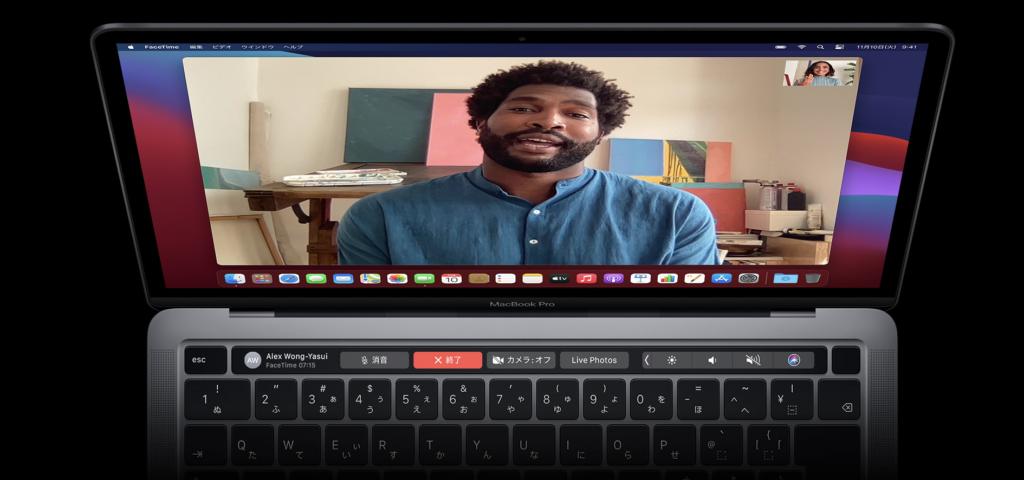The image size is (1024, 480).
Task: Open Maps from the dock
Action: (370, 278)
